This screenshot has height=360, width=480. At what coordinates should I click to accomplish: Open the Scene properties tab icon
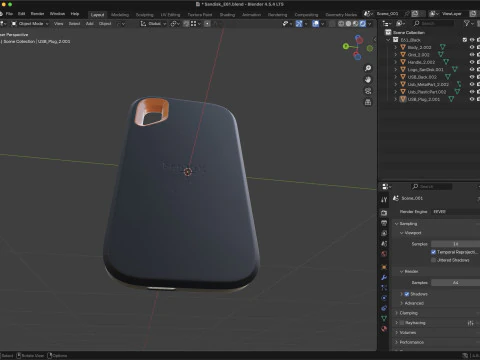(384, 244)
